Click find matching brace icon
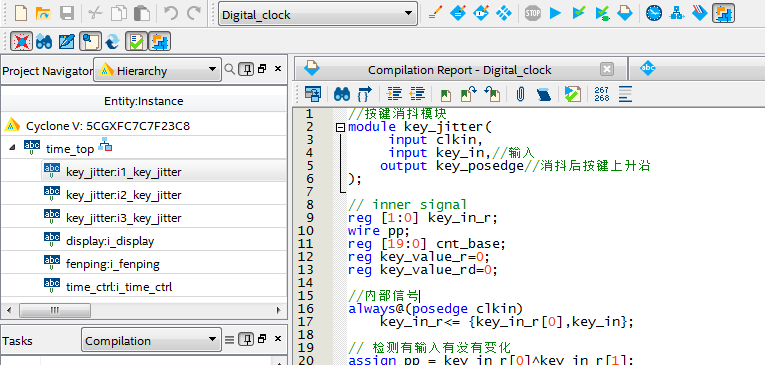765x365 pixels. (x=364, y=94)
